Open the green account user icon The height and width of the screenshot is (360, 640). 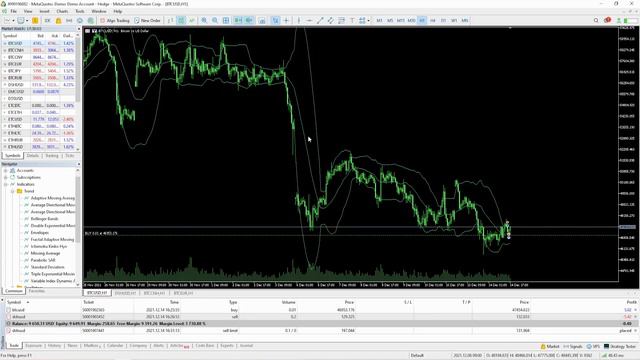point(619,20)
